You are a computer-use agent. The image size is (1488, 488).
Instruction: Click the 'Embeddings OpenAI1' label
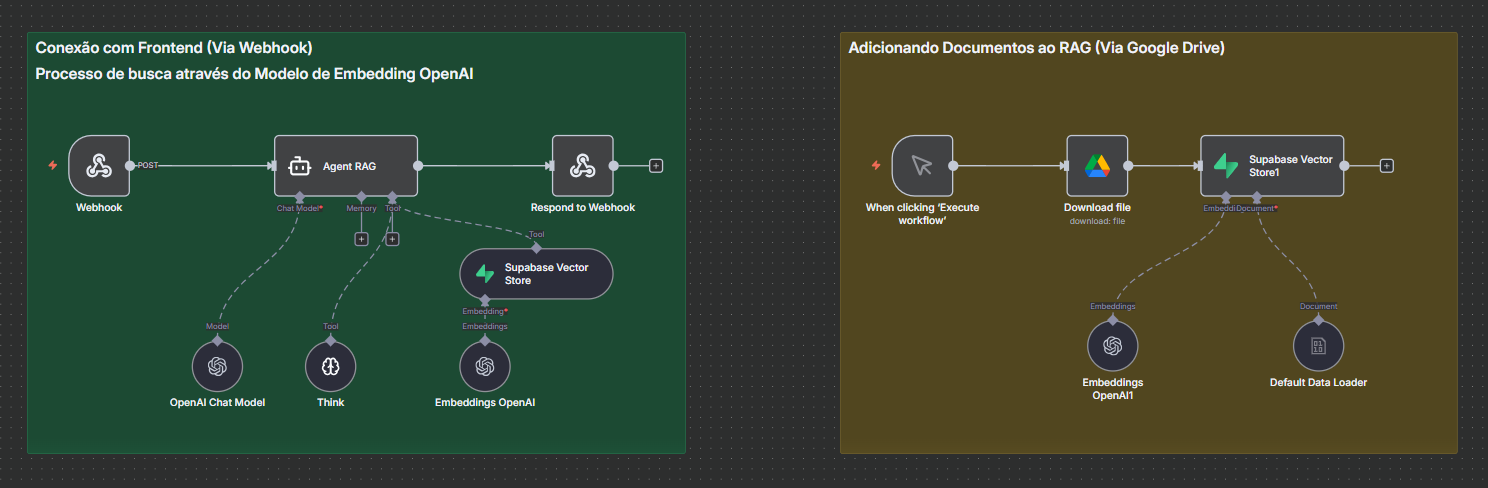pyautogui.click(x=1112, y=388)
